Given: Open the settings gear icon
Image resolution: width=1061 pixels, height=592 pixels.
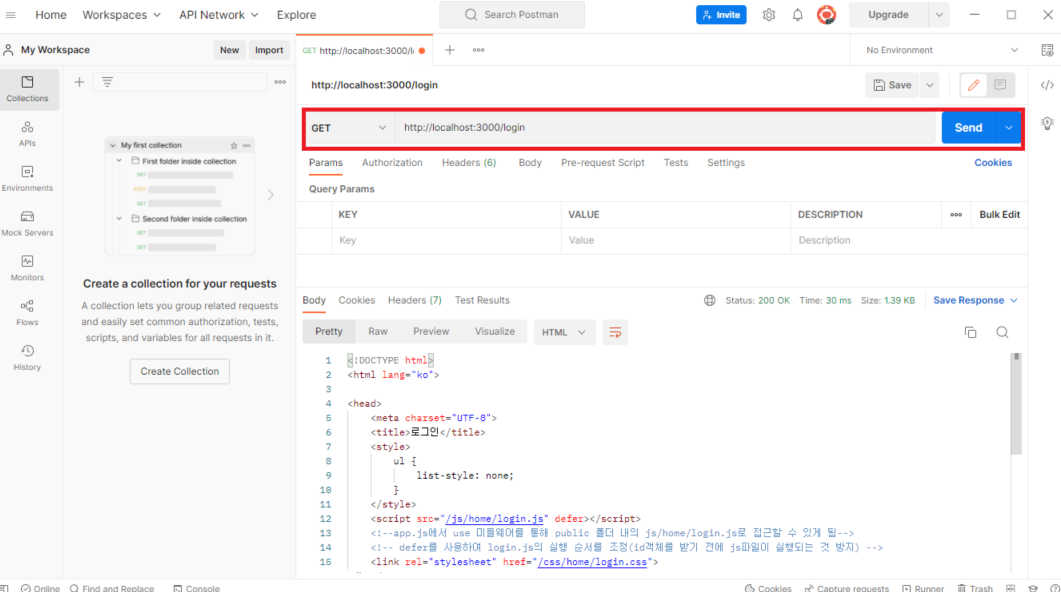Looking at the screenshot, I should [769, 15].
